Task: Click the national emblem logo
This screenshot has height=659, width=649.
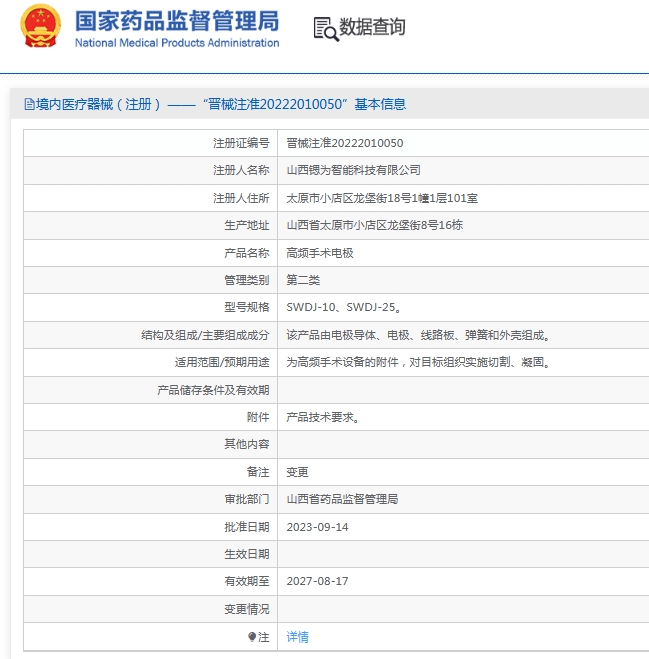Action: (x=40, y=26)
